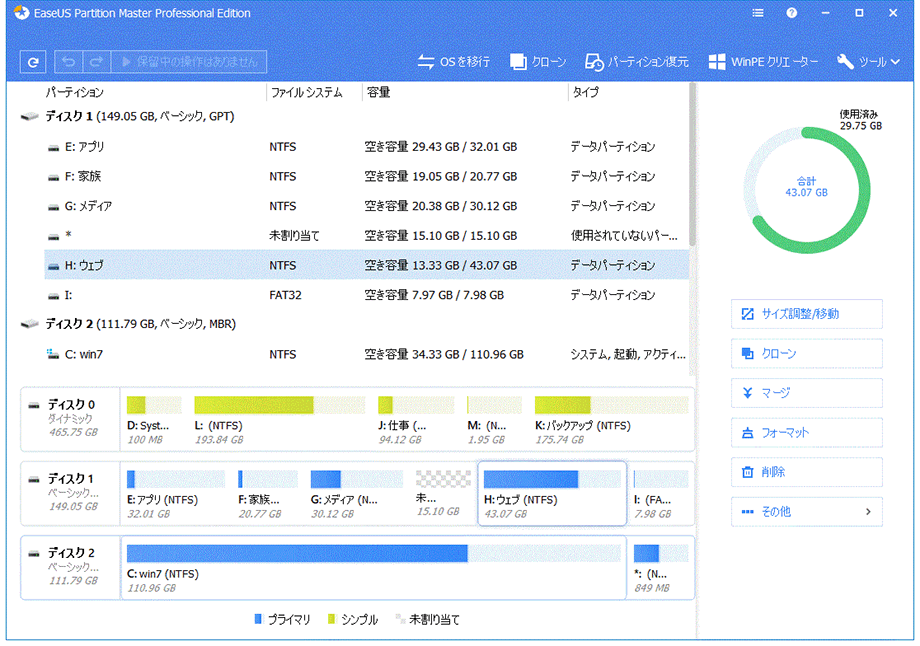
Task: Select the unallocated * partition row
Action: pos(366,235)
